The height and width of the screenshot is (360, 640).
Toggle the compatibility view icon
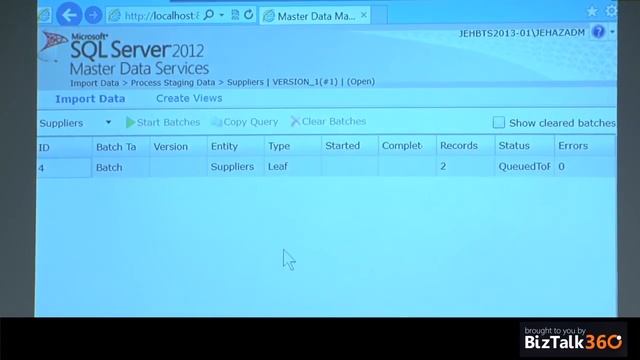(235, 15)
